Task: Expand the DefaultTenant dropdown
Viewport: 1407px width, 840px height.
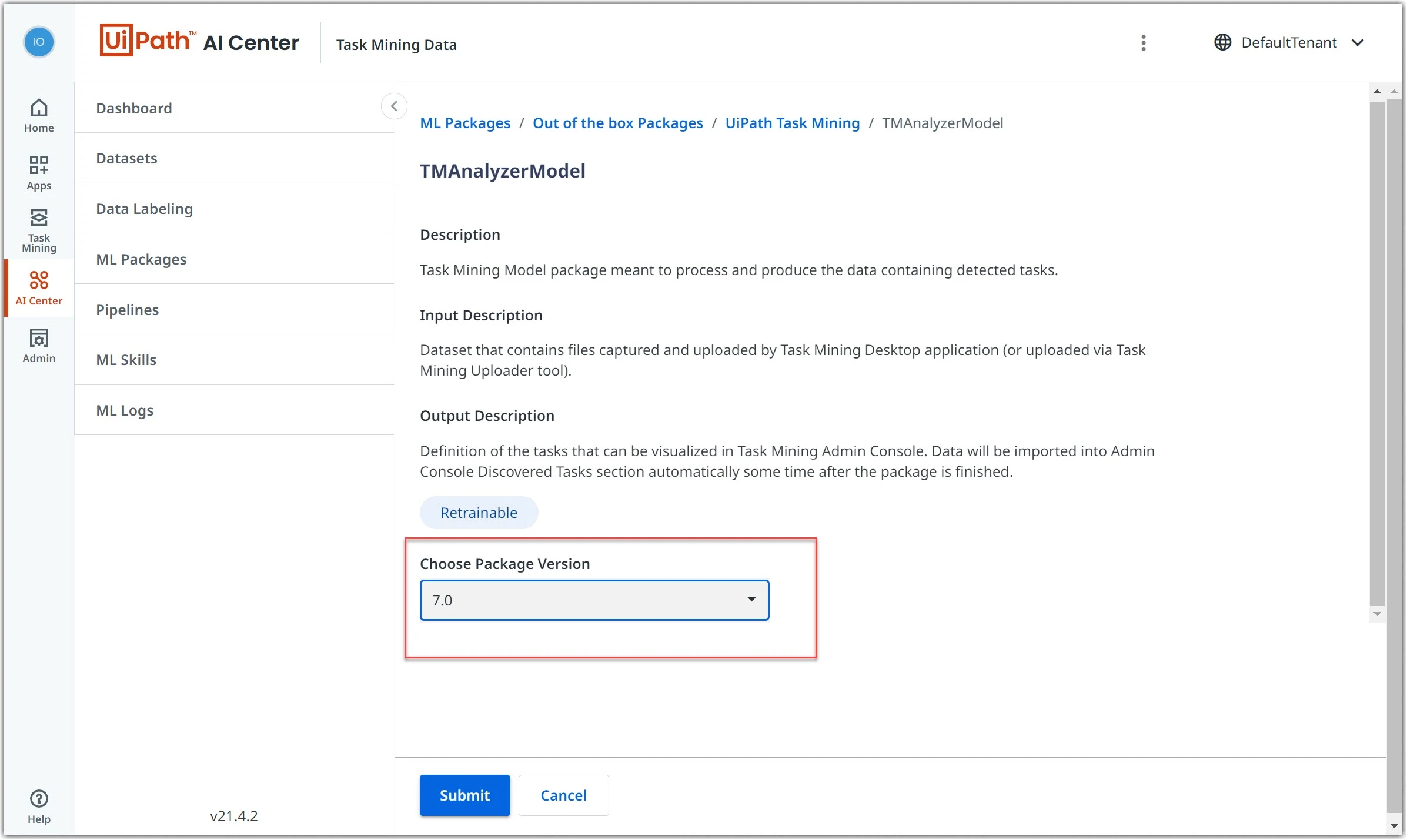Action: pos(1289,42)
